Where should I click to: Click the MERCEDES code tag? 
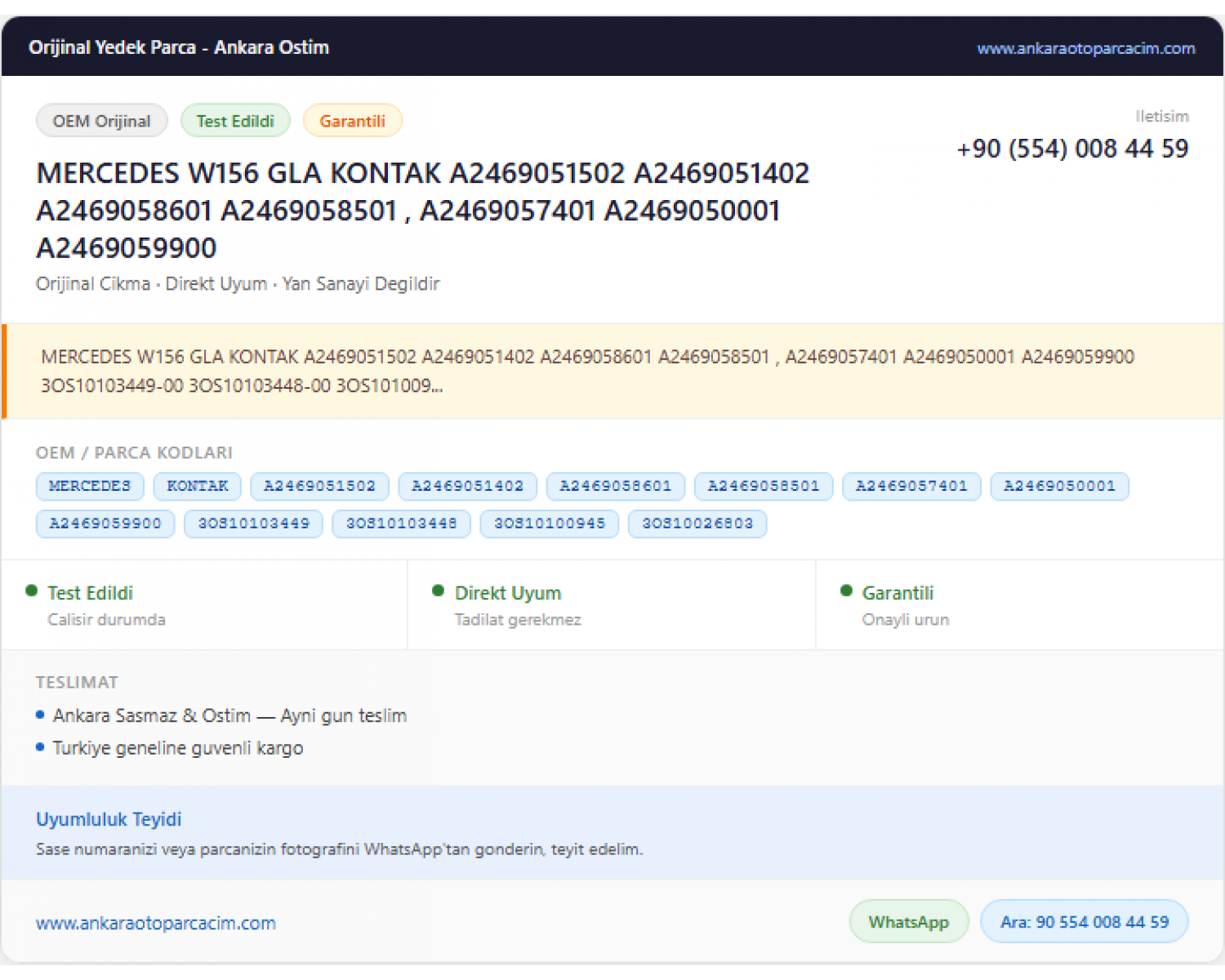click(90, 486)
